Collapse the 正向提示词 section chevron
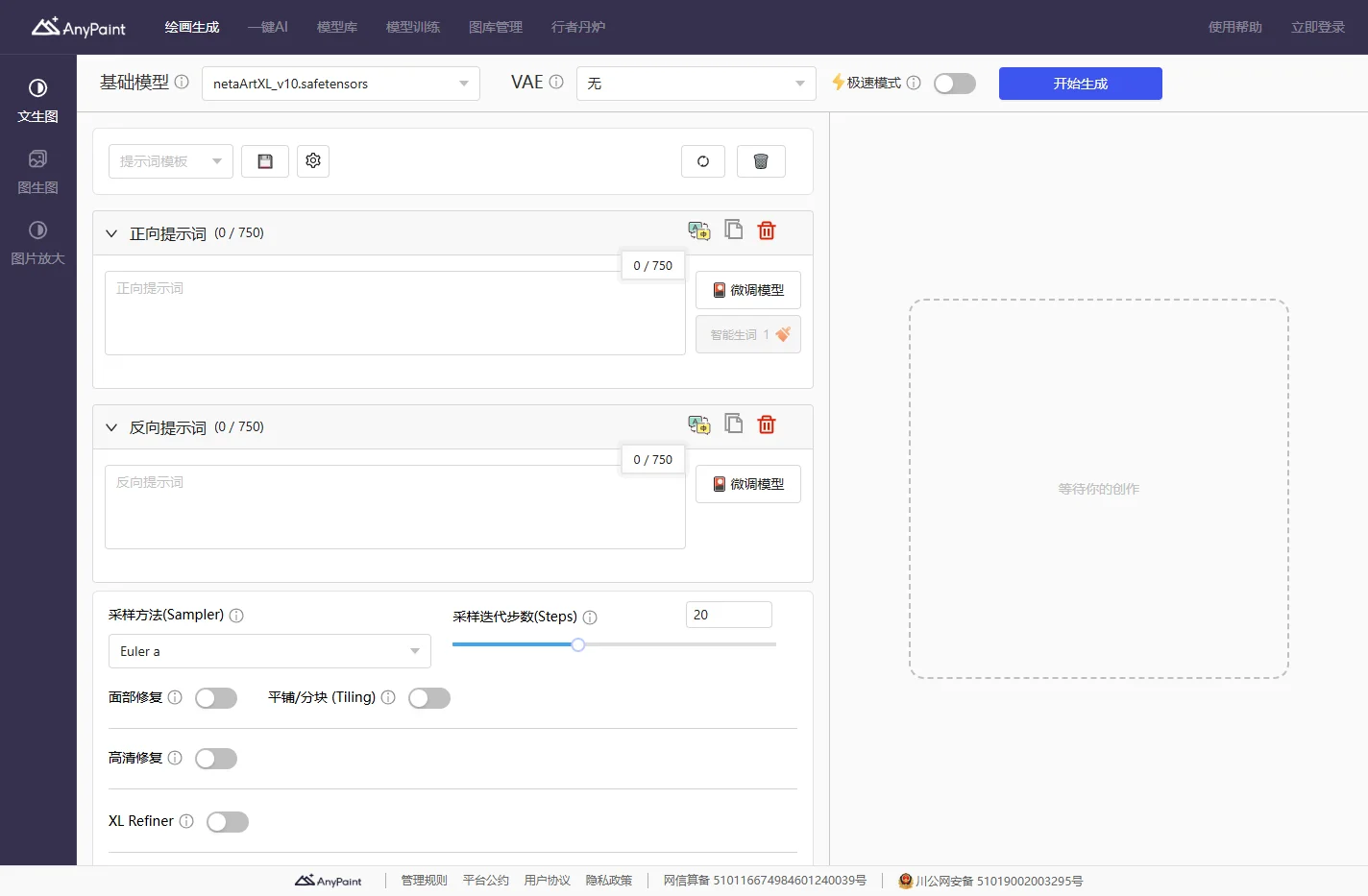The image size is (1368, 896). click(111, 233)
